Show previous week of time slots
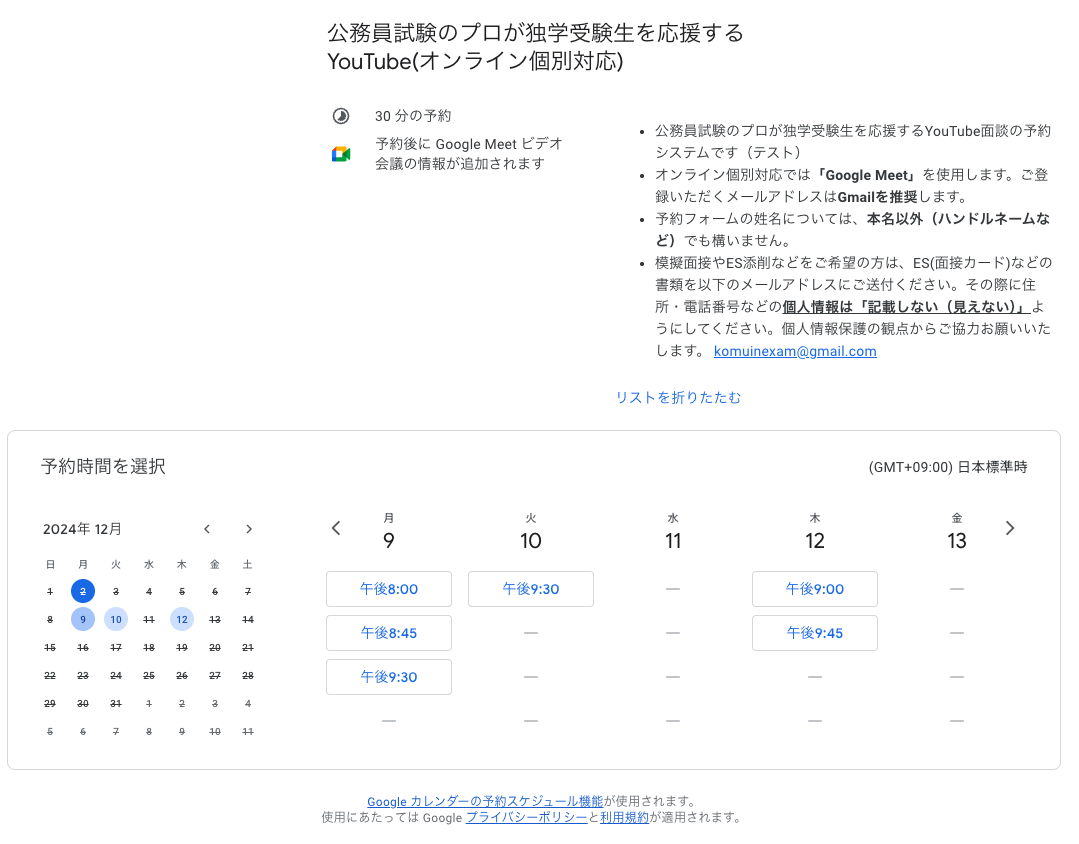 (x=336, y=528)
